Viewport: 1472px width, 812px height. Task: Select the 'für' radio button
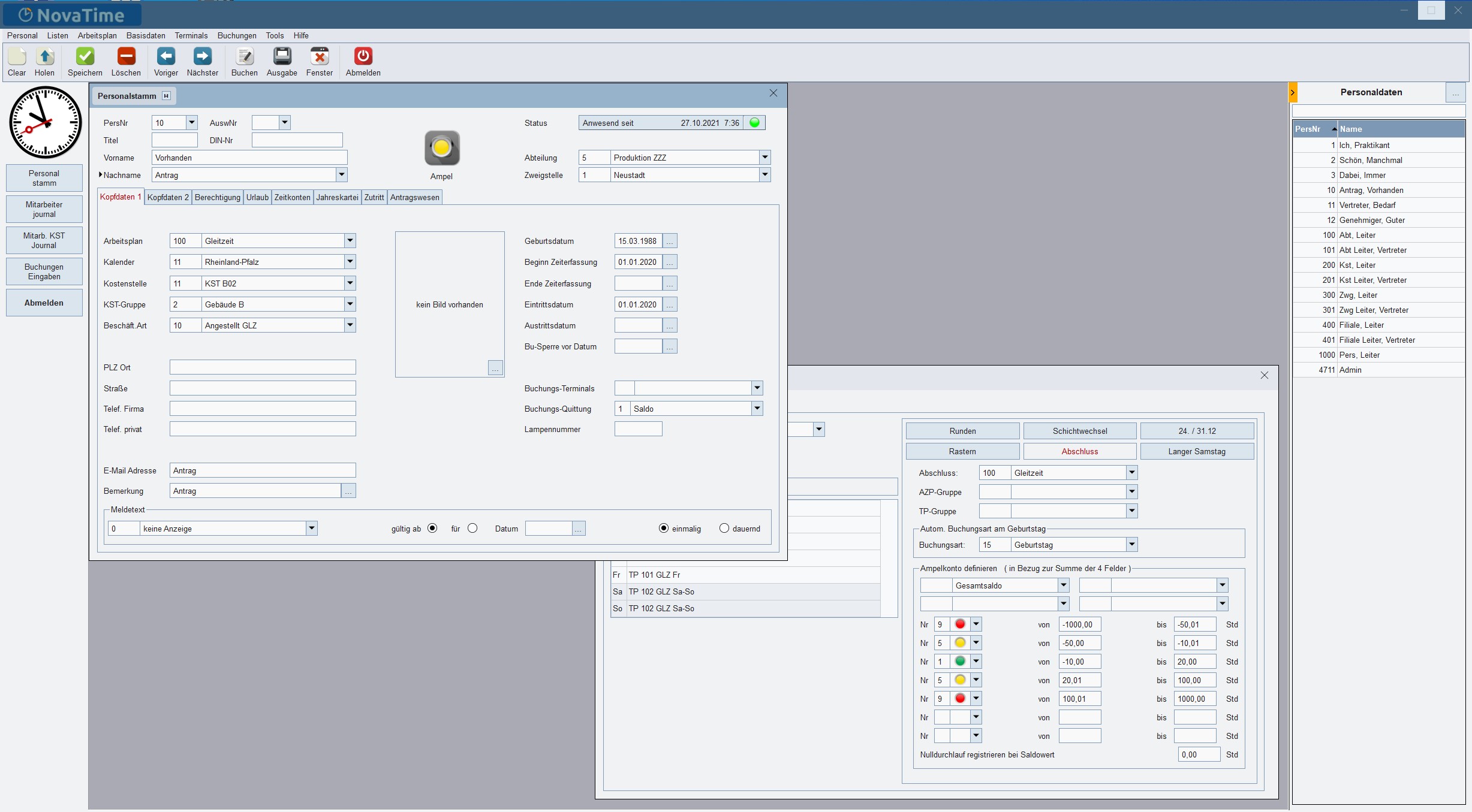472,528
